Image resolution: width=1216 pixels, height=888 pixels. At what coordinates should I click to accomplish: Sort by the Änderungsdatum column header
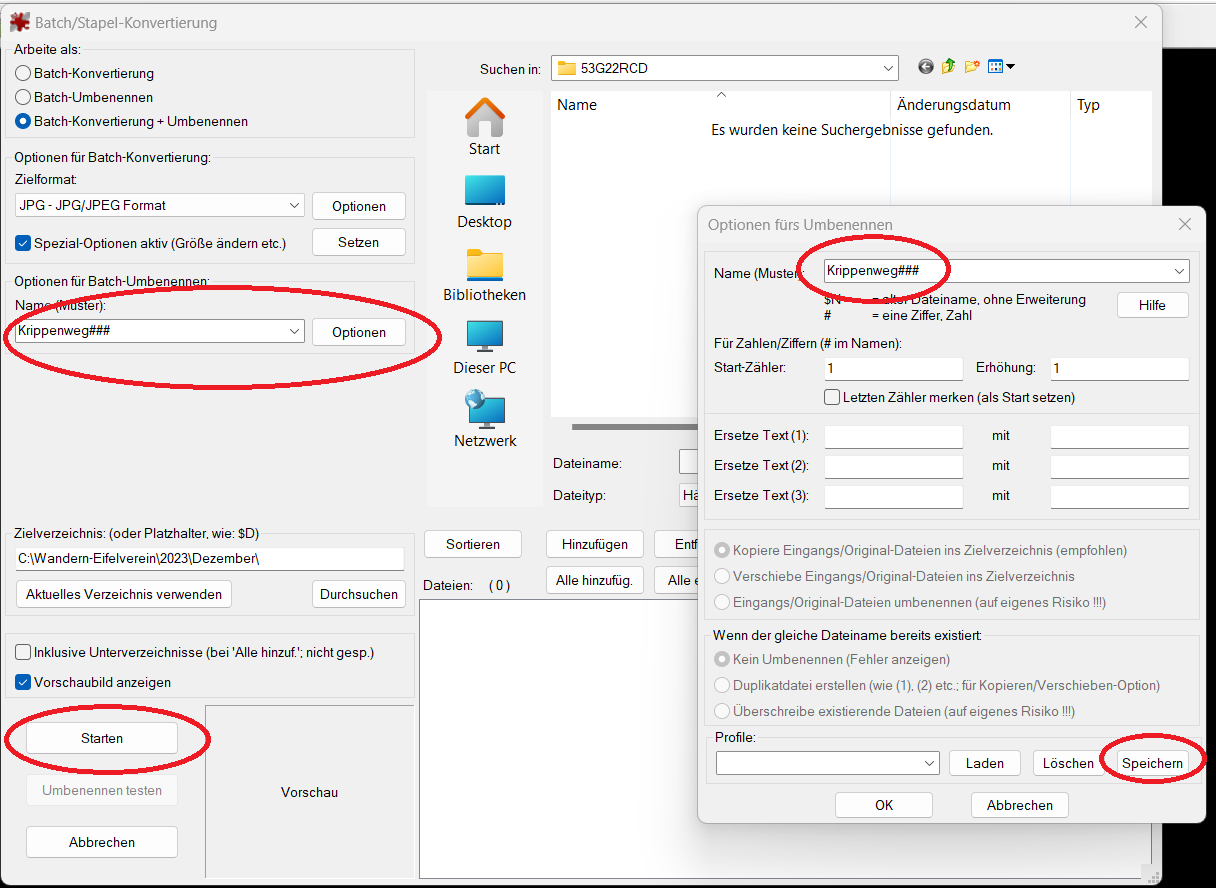pyautogui.click(x=953, y=105)
